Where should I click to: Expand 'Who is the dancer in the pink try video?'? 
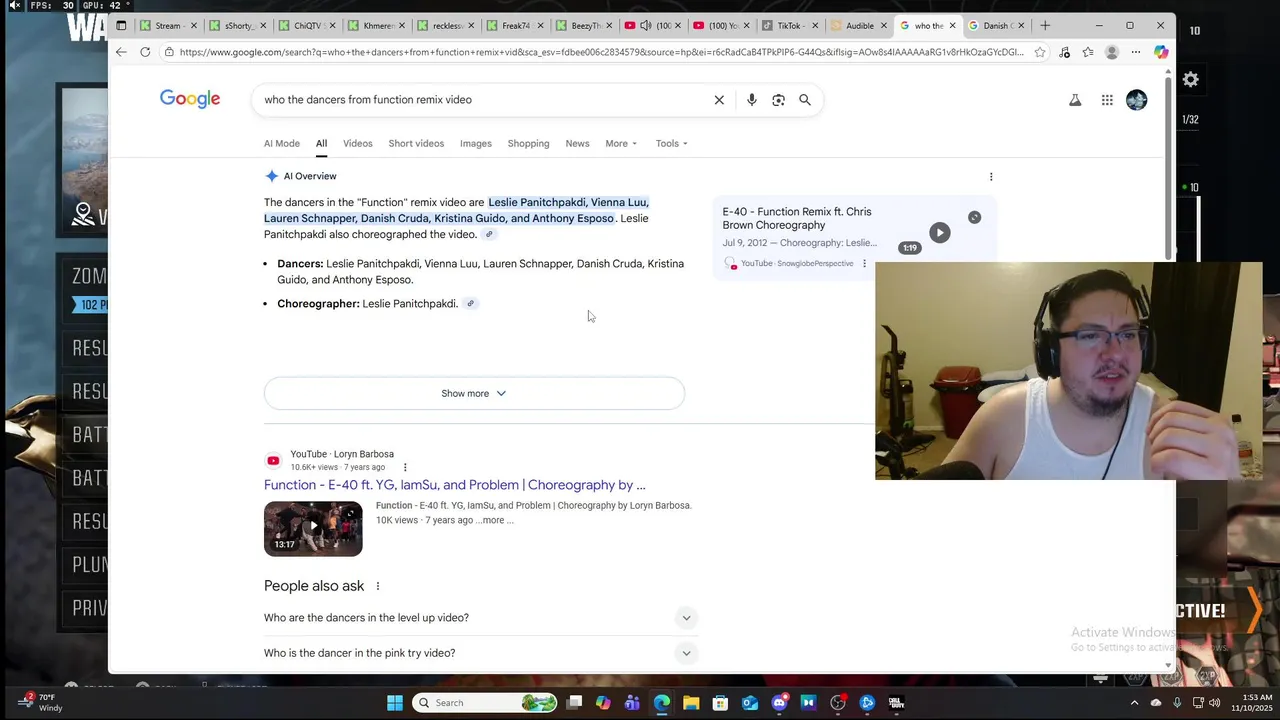click(x=481, y=653)
